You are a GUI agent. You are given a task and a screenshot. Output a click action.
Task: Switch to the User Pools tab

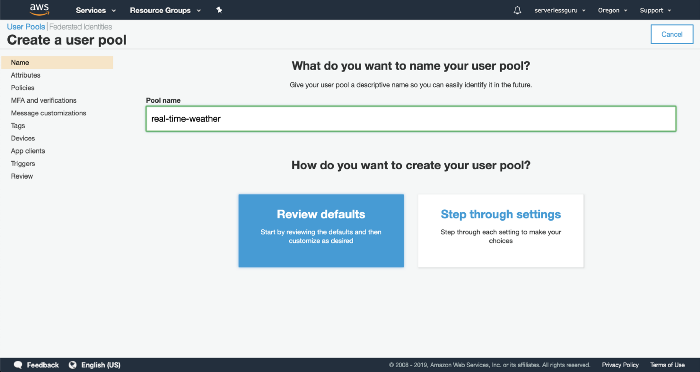(x=26, y=27)
